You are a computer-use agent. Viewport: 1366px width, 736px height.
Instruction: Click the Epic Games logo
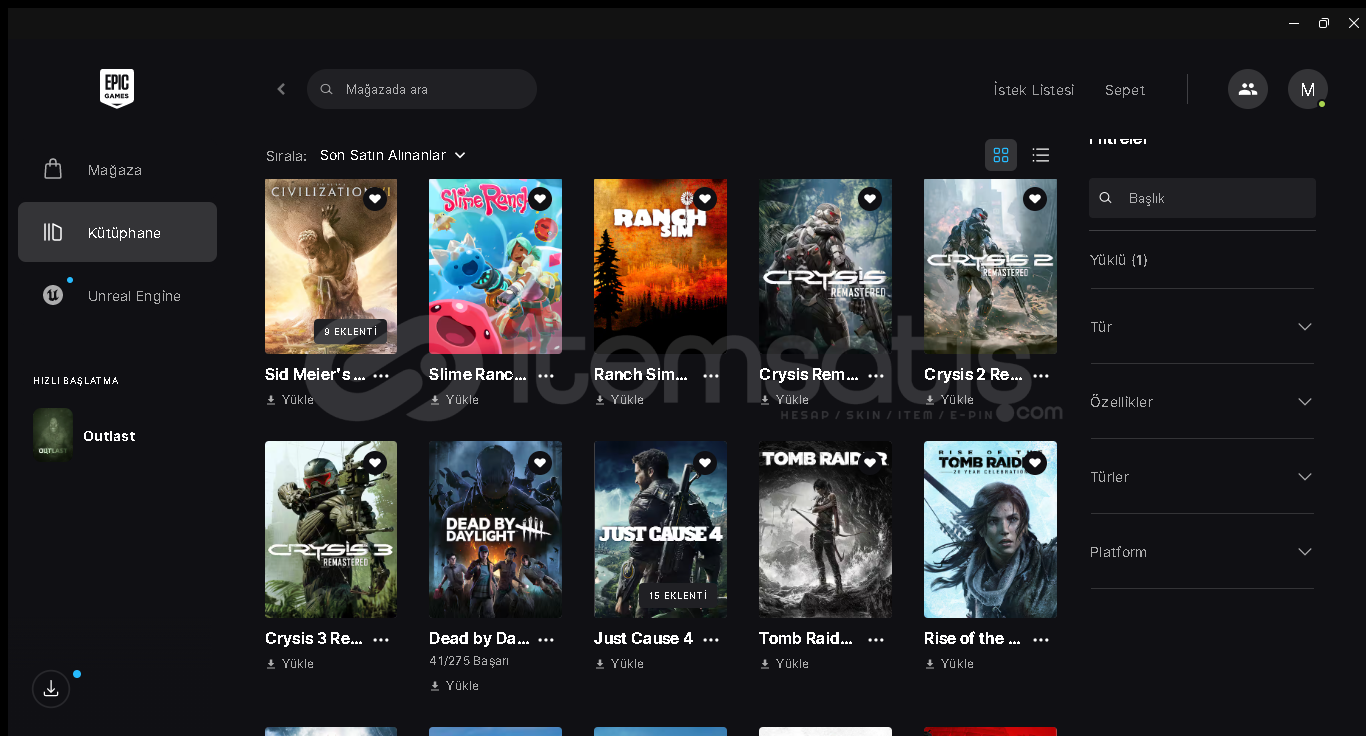click(117, 89)
